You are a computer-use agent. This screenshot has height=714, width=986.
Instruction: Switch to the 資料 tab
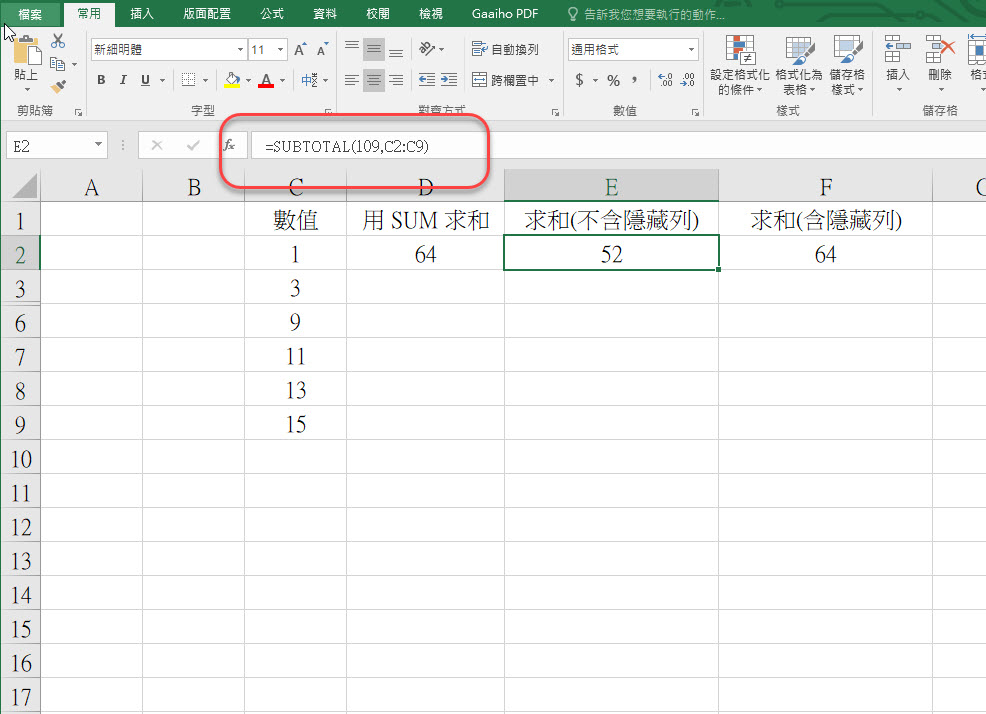[325, 14]
